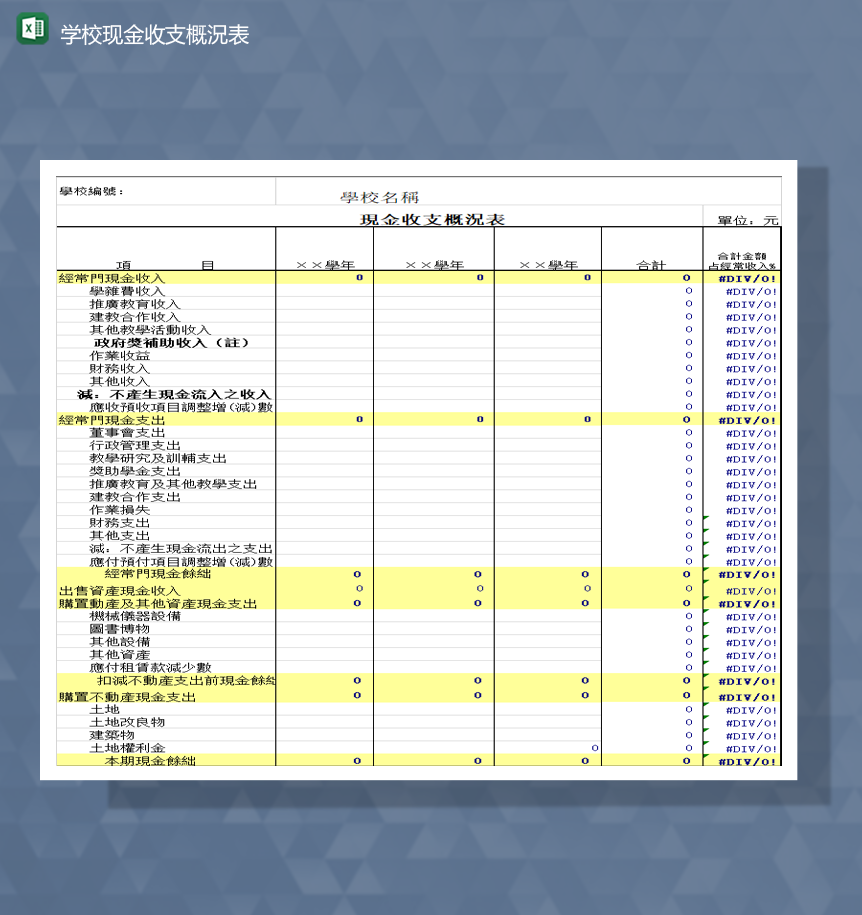Select the 合計 column header cell

[652, 265]
